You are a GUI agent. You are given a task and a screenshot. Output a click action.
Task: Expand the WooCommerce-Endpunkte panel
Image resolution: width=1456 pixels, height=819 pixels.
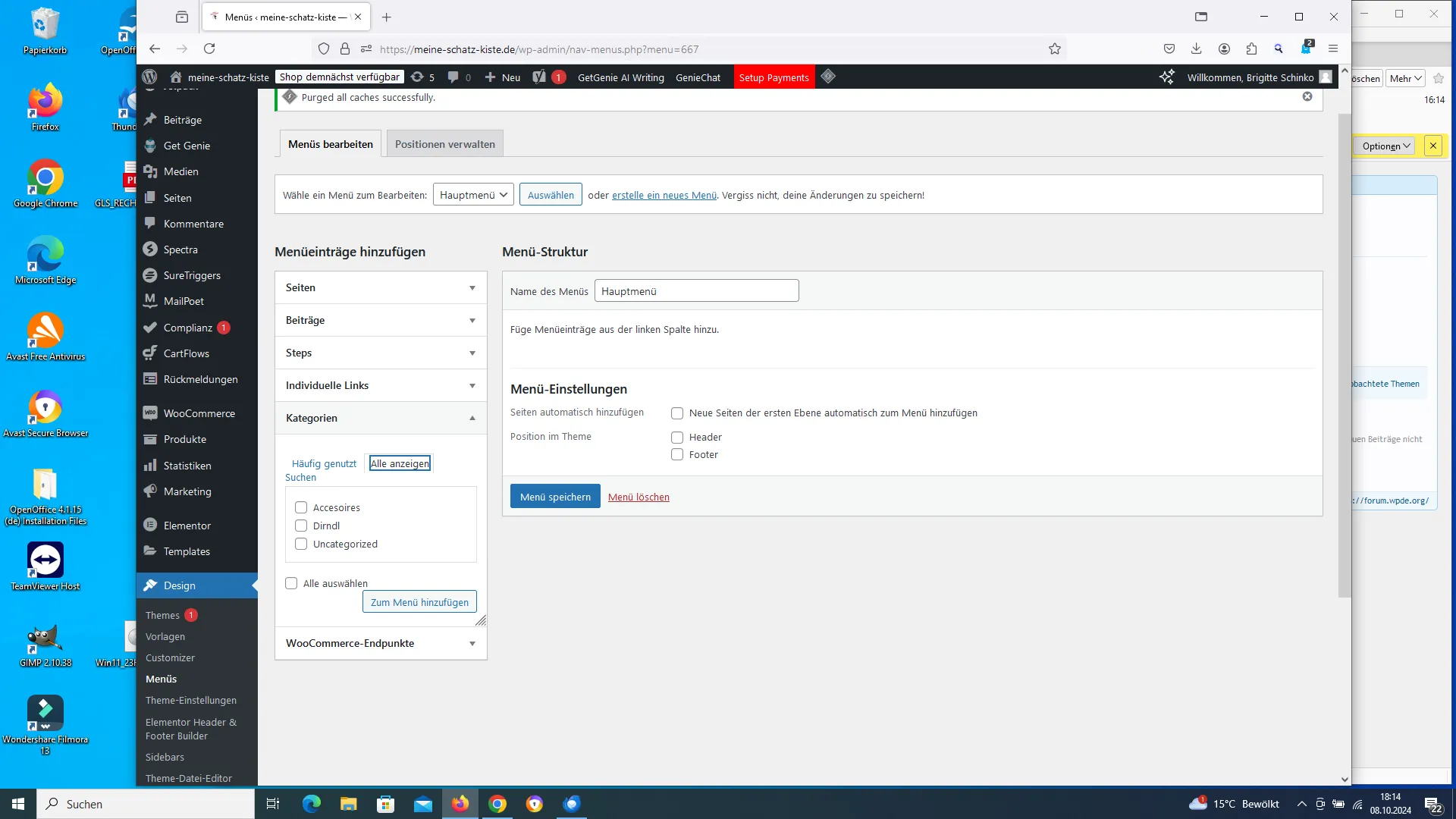pos(381,643)
